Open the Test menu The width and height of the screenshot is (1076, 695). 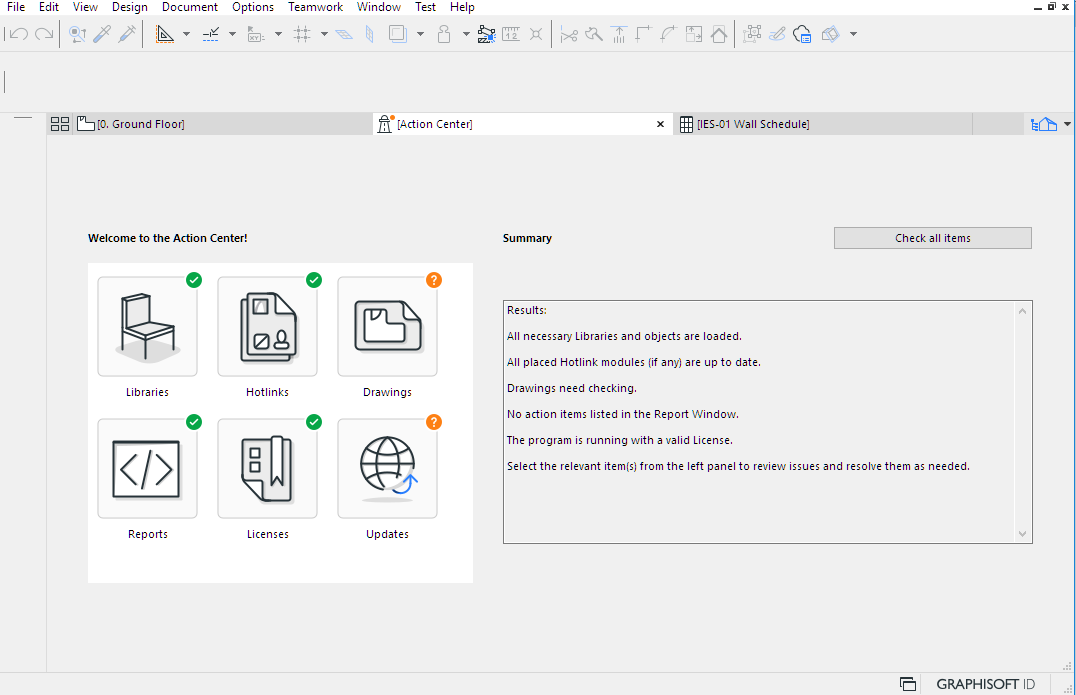click(425, 7)
